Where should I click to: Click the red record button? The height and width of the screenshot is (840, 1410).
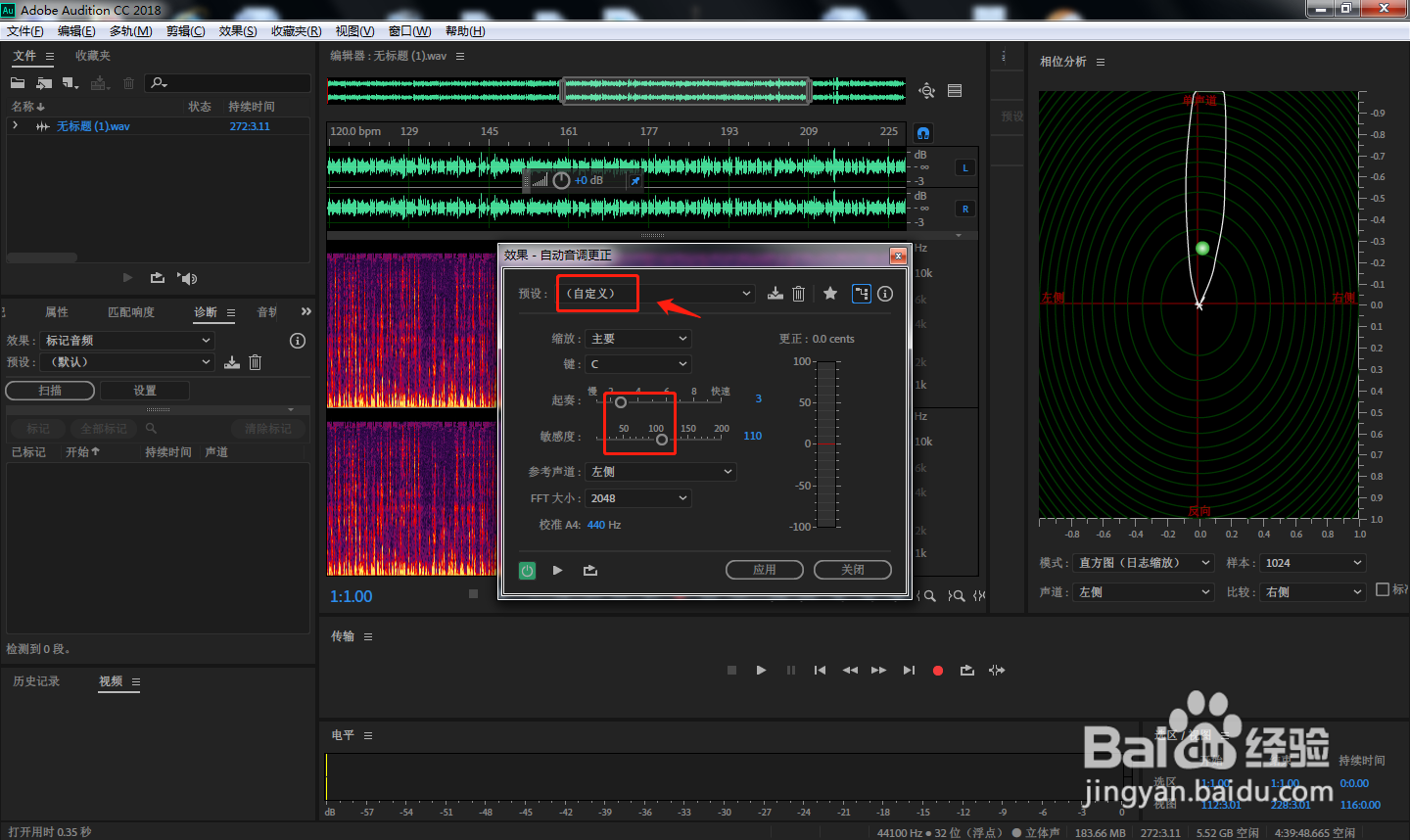pyautogui.click(x=938, y=671)
